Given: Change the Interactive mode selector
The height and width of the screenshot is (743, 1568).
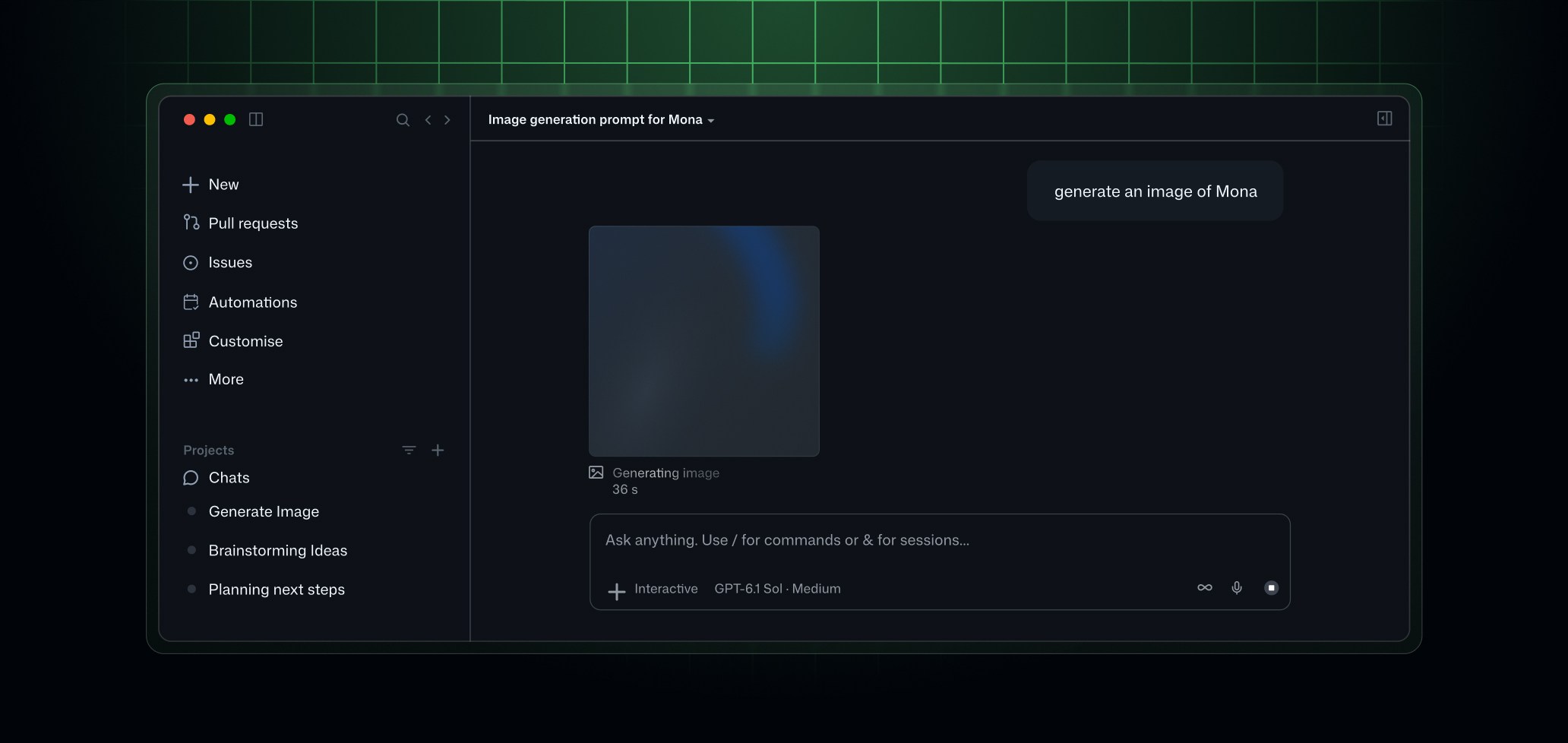Looking at the screenshot, I should tap(666, 589).
